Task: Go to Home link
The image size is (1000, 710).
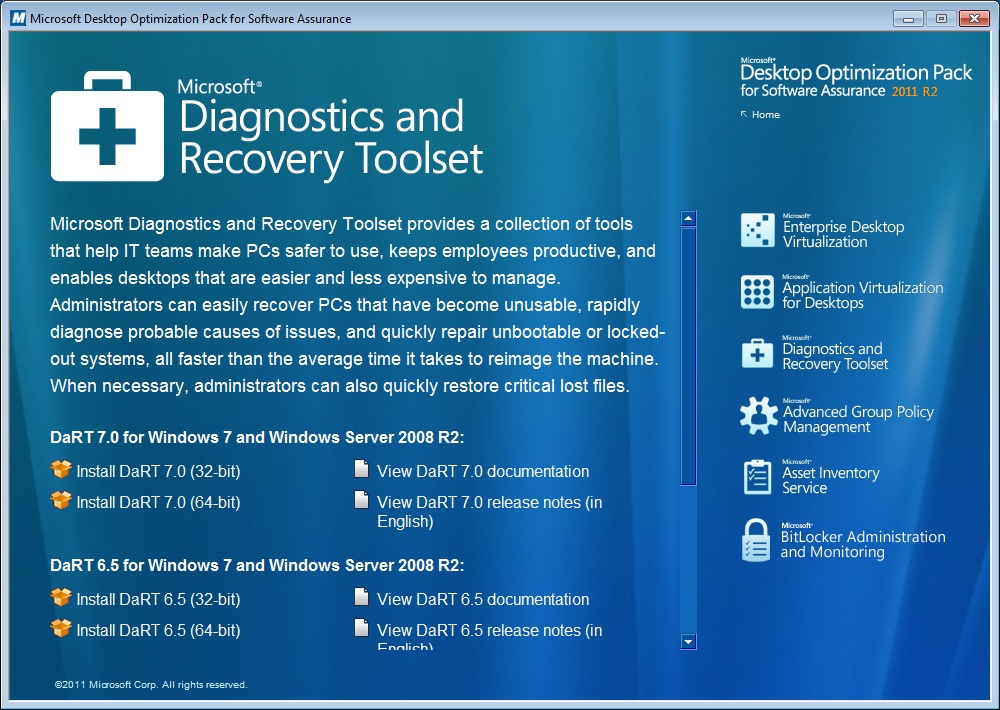Action: [x=765, y=115]
